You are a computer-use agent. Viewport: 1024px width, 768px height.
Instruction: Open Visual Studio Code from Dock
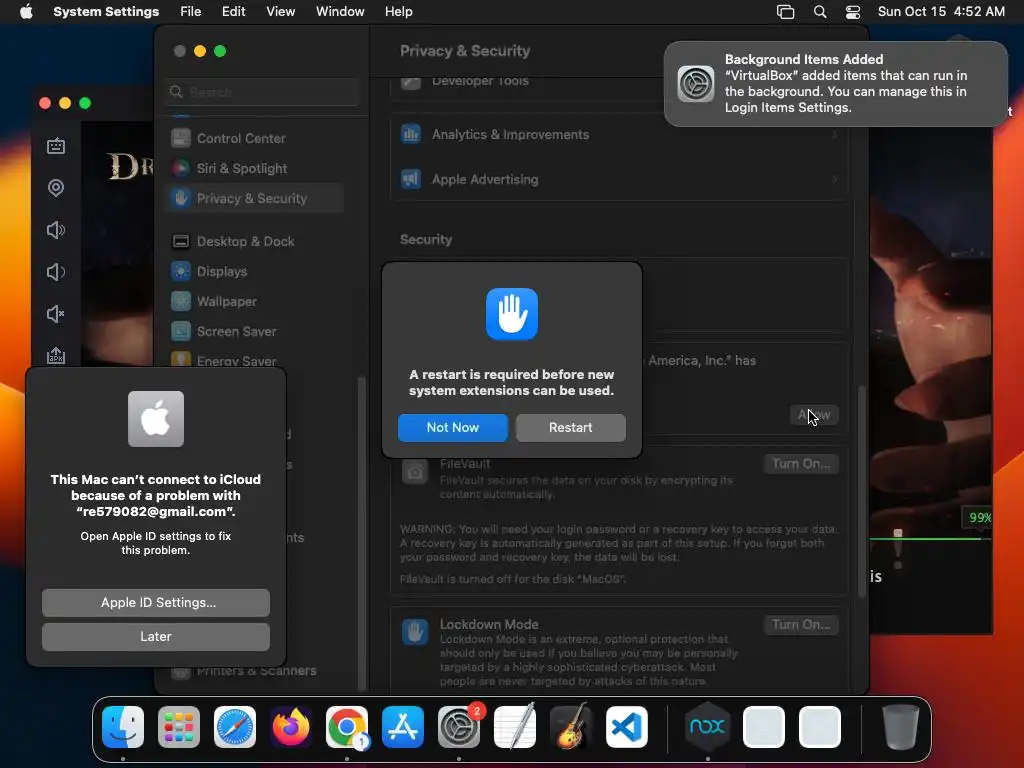pos(627,727)
